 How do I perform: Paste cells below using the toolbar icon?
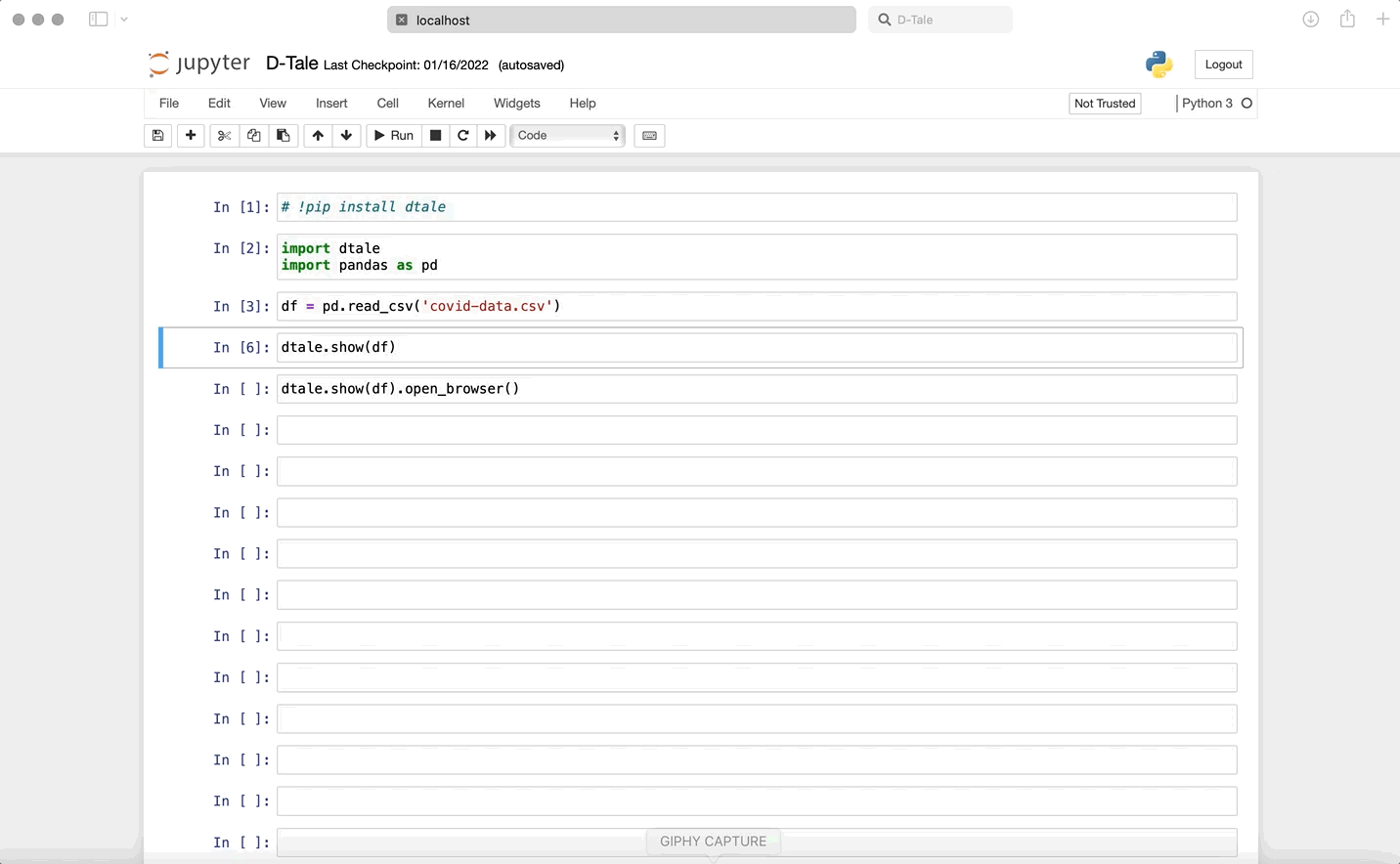(x=284, y=136)
